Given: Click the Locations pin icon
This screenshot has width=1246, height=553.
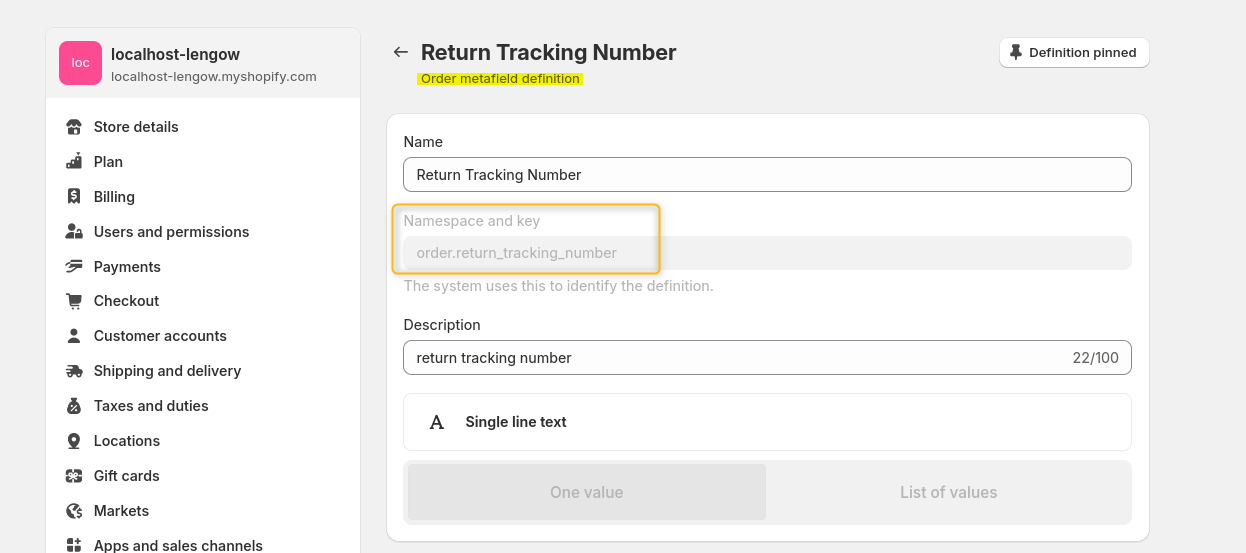Looking at the screenshot, I should [x=74, y=441].
